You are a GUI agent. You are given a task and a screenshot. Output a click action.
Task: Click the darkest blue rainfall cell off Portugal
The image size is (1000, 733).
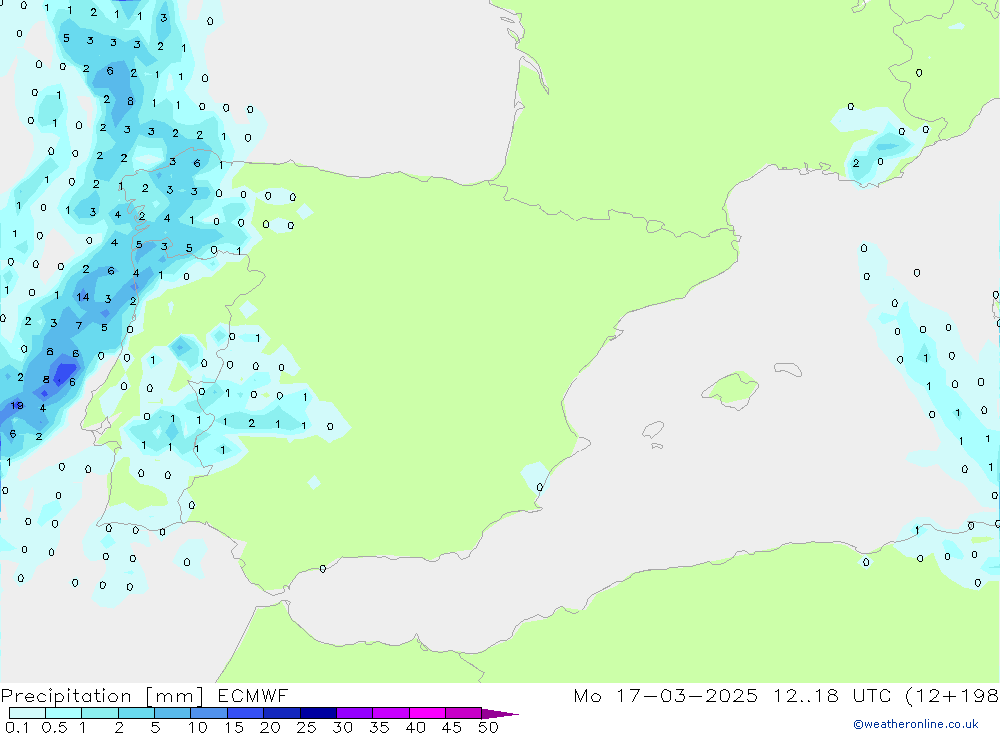tap(63, 374)
